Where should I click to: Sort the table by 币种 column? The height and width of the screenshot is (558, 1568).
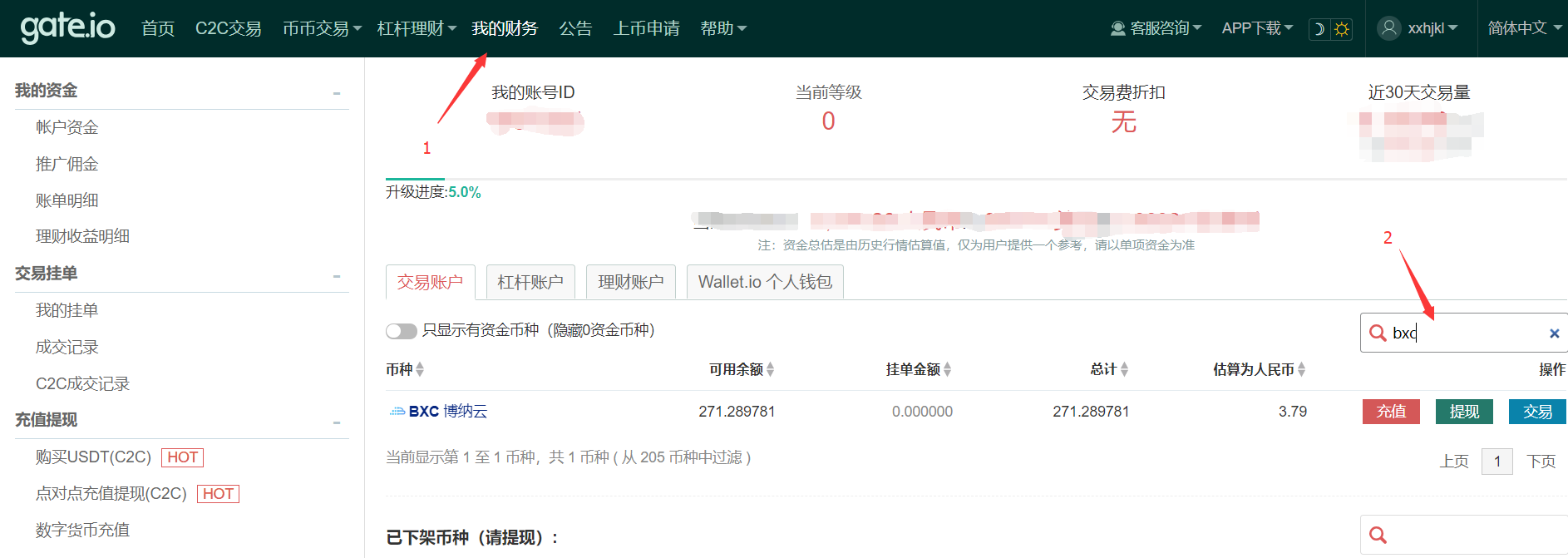405,369
